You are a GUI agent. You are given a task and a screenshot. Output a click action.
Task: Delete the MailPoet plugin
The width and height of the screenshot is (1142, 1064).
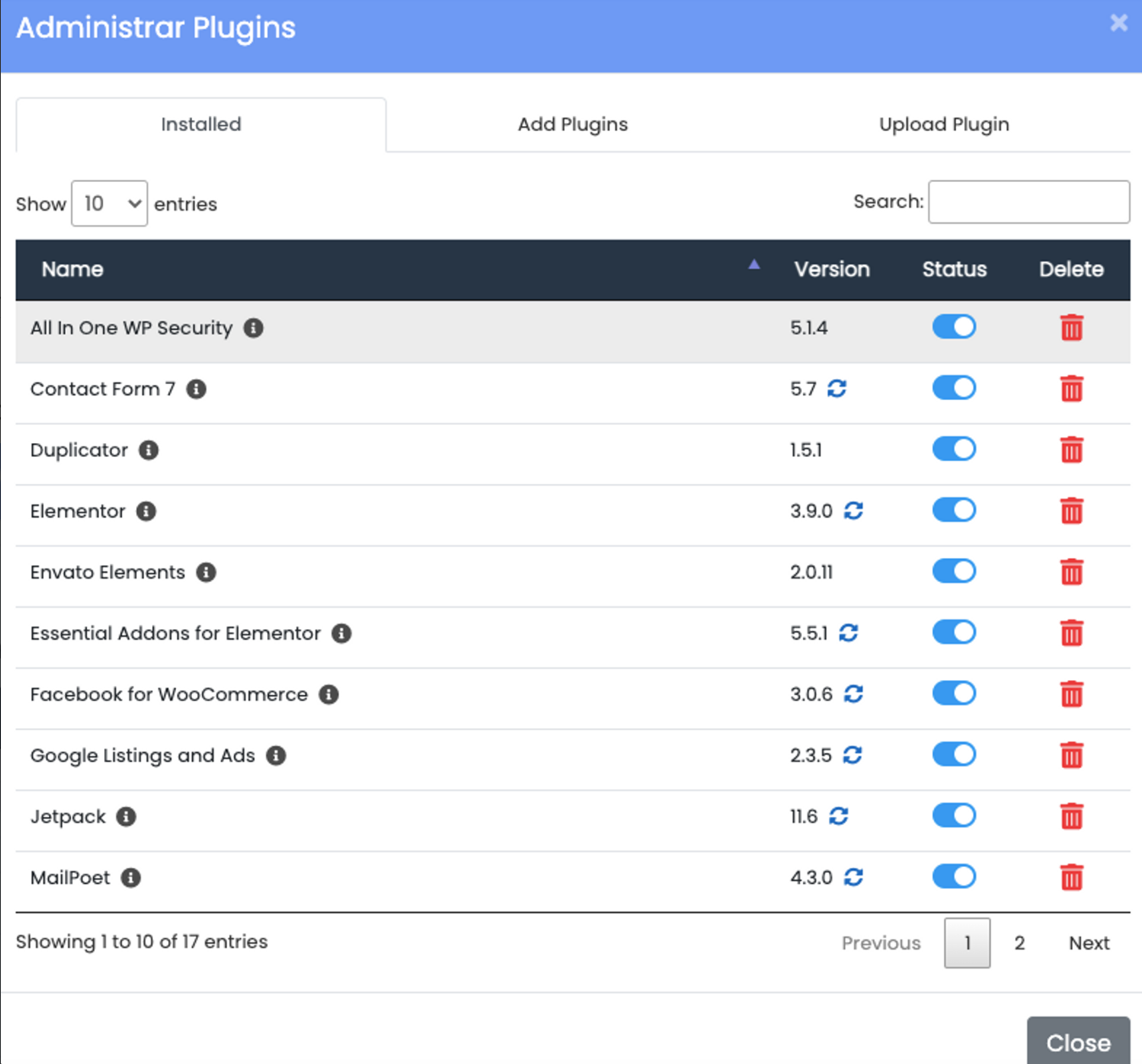tap(1072, 878)
